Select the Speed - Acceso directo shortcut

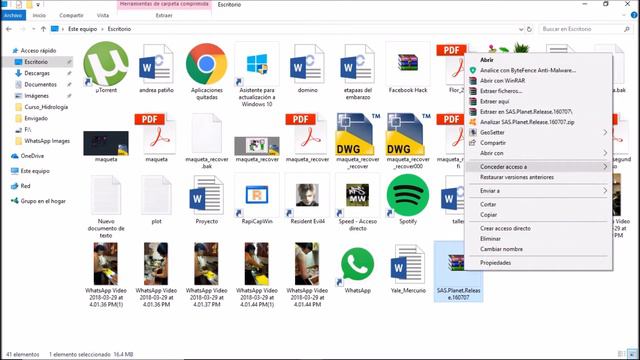click(x=358, y=195)
